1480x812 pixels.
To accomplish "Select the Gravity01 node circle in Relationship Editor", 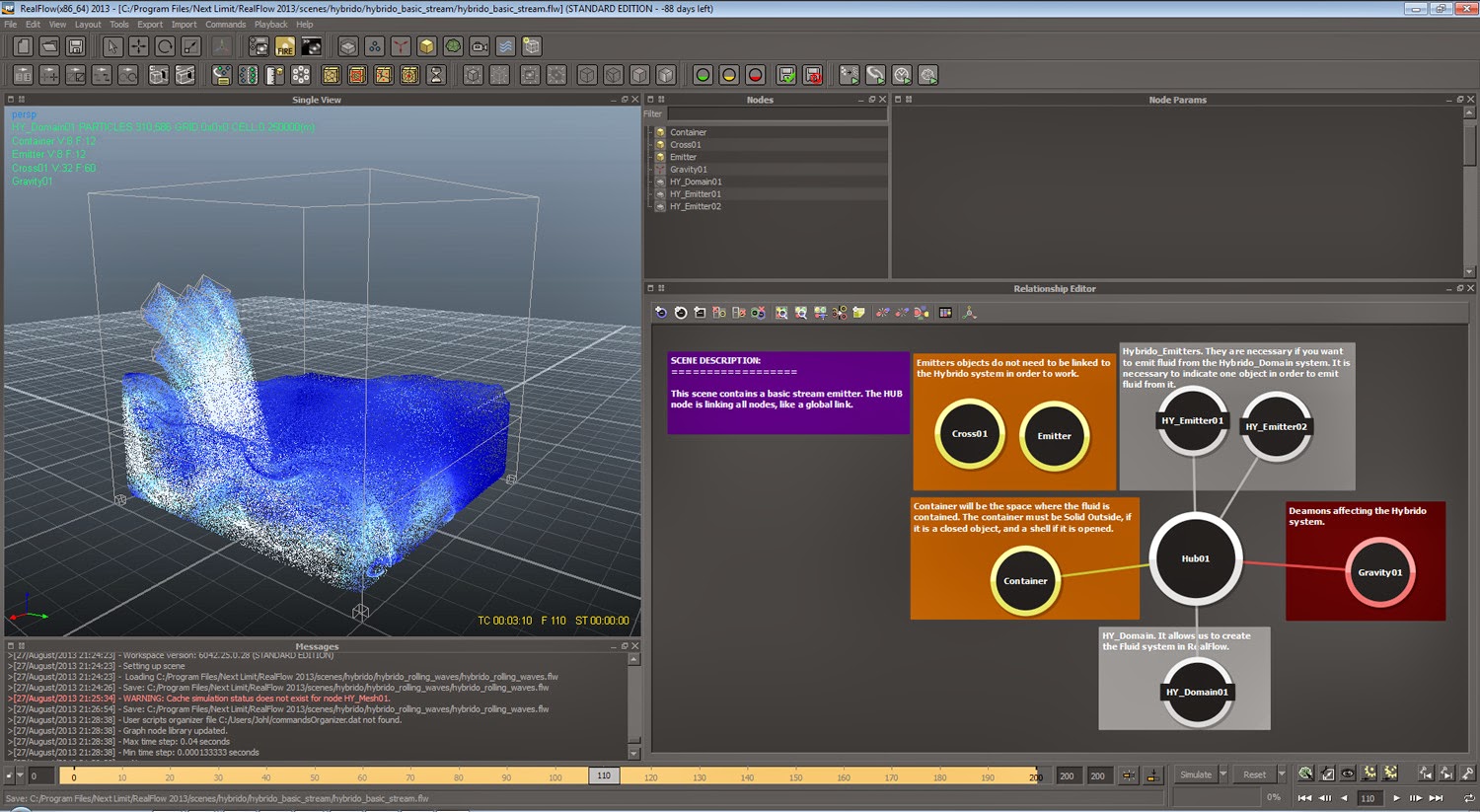I will click(x=1380, y=572).
